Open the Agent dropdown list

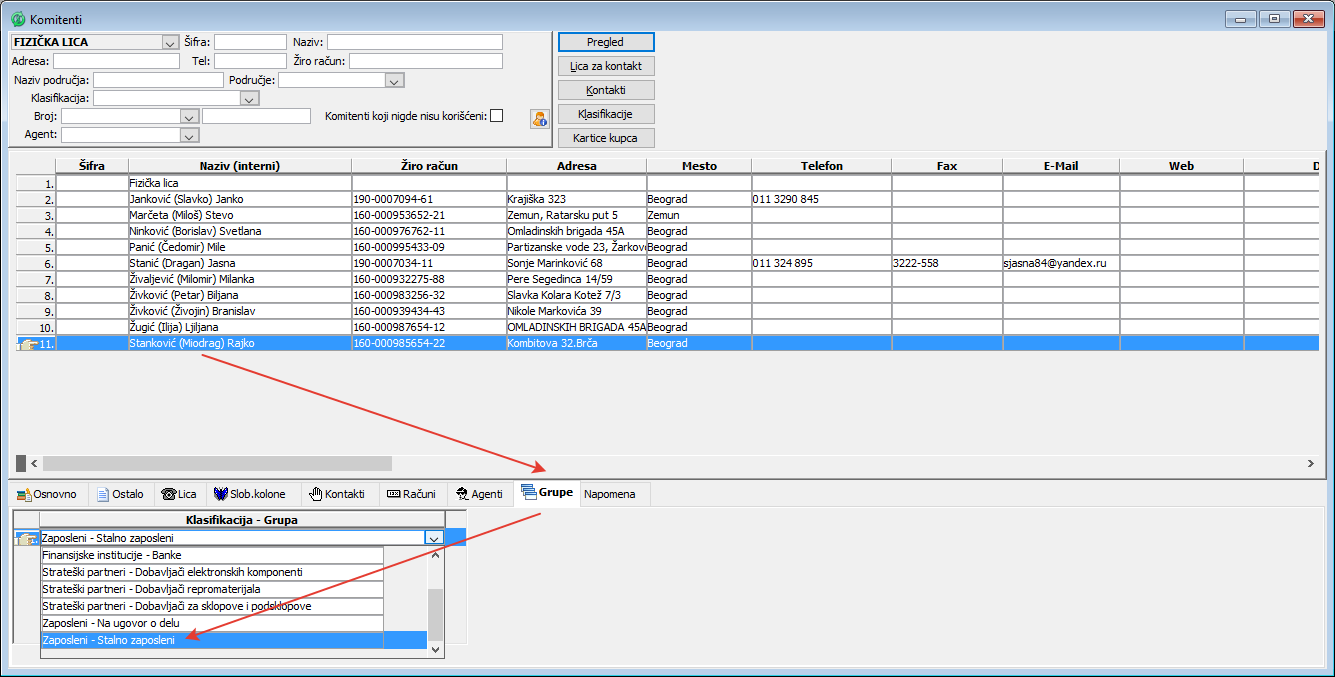pos(189,135)
